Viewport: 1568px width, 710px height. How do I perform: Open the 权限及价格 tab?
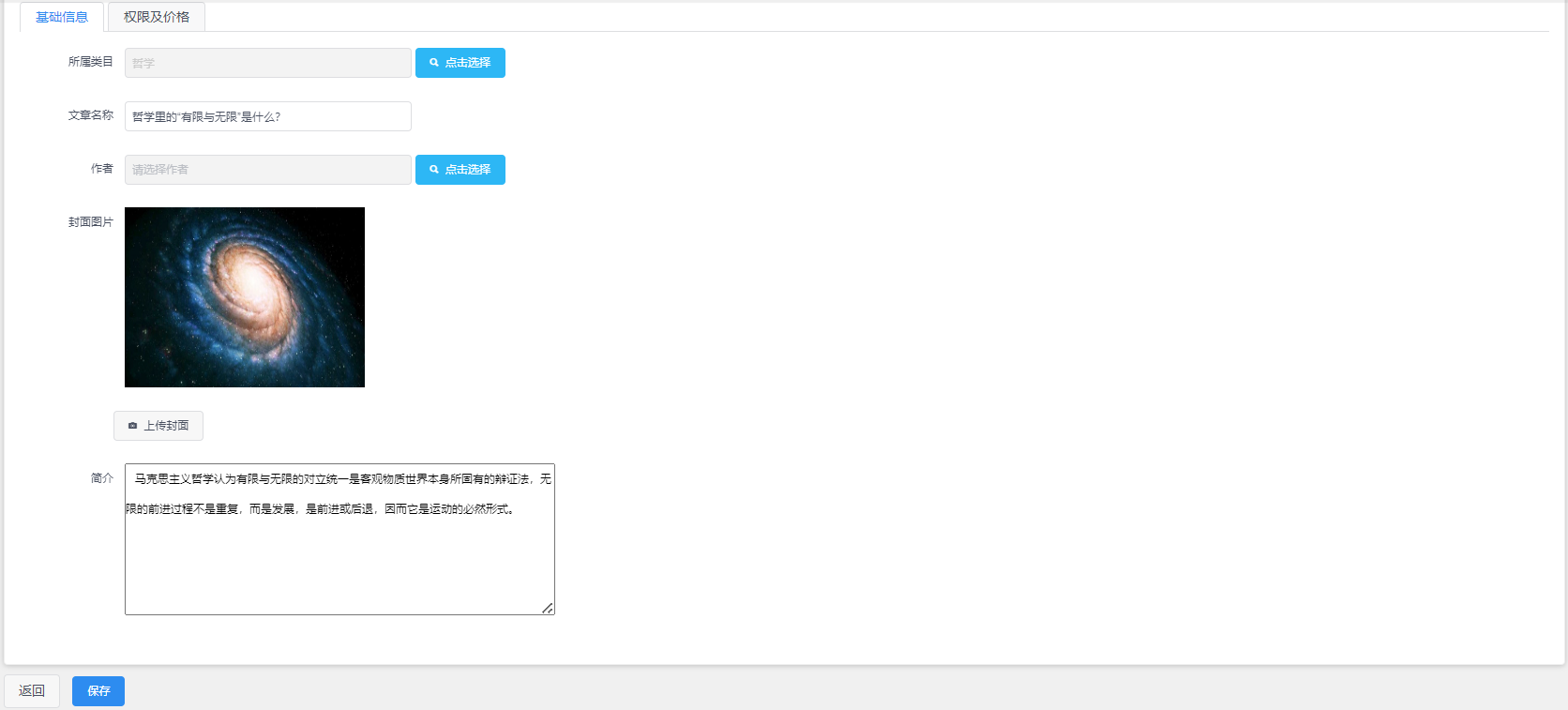click(x=157, y=17)
